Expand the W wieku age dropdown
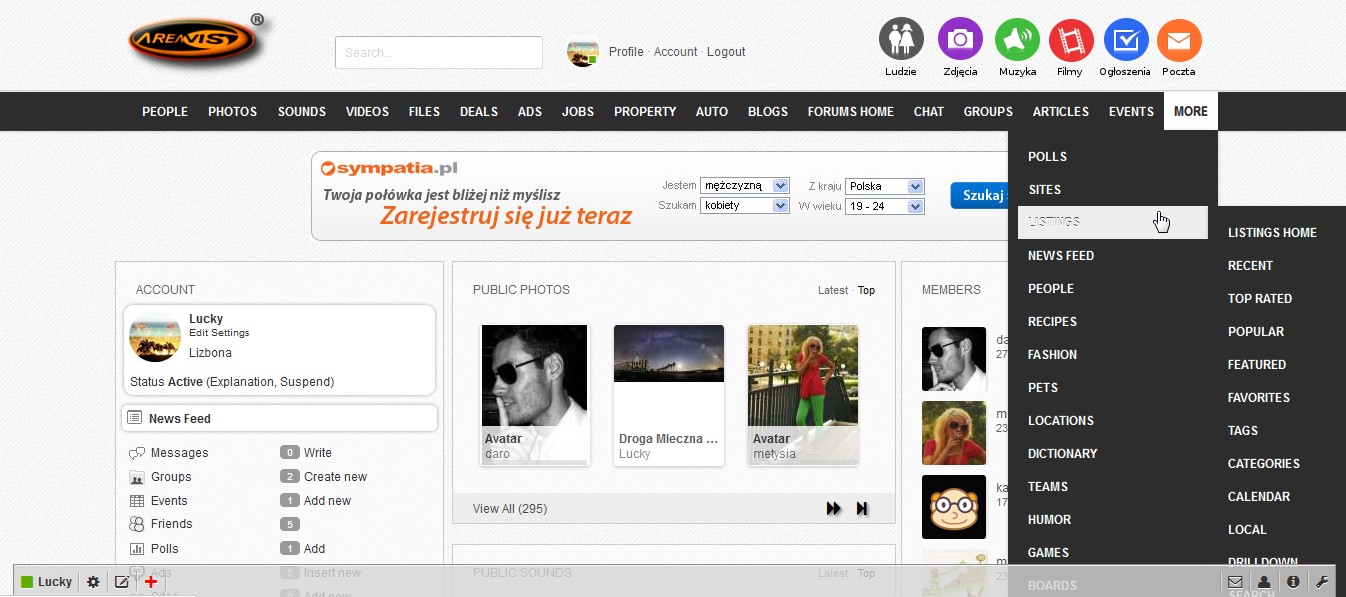The image size is (1346, 597). 884,207
